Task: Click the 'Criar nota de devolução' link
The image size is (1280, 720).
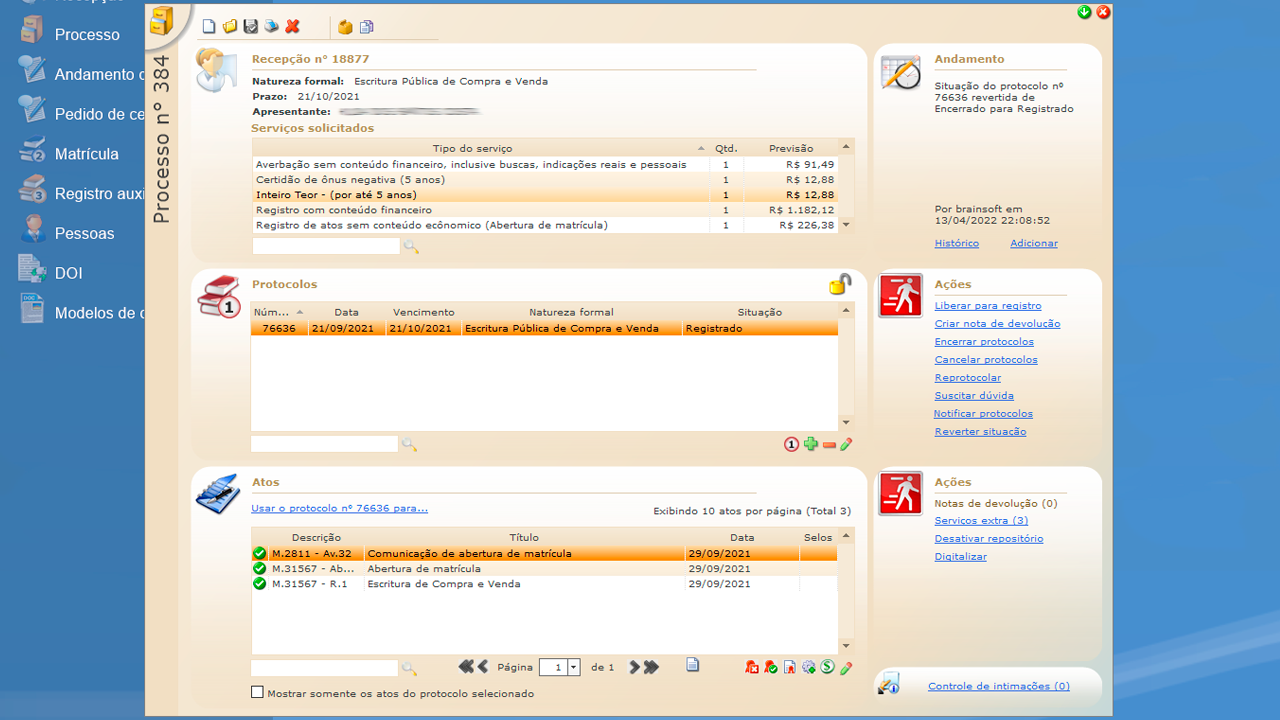Action: click(997, 324)
